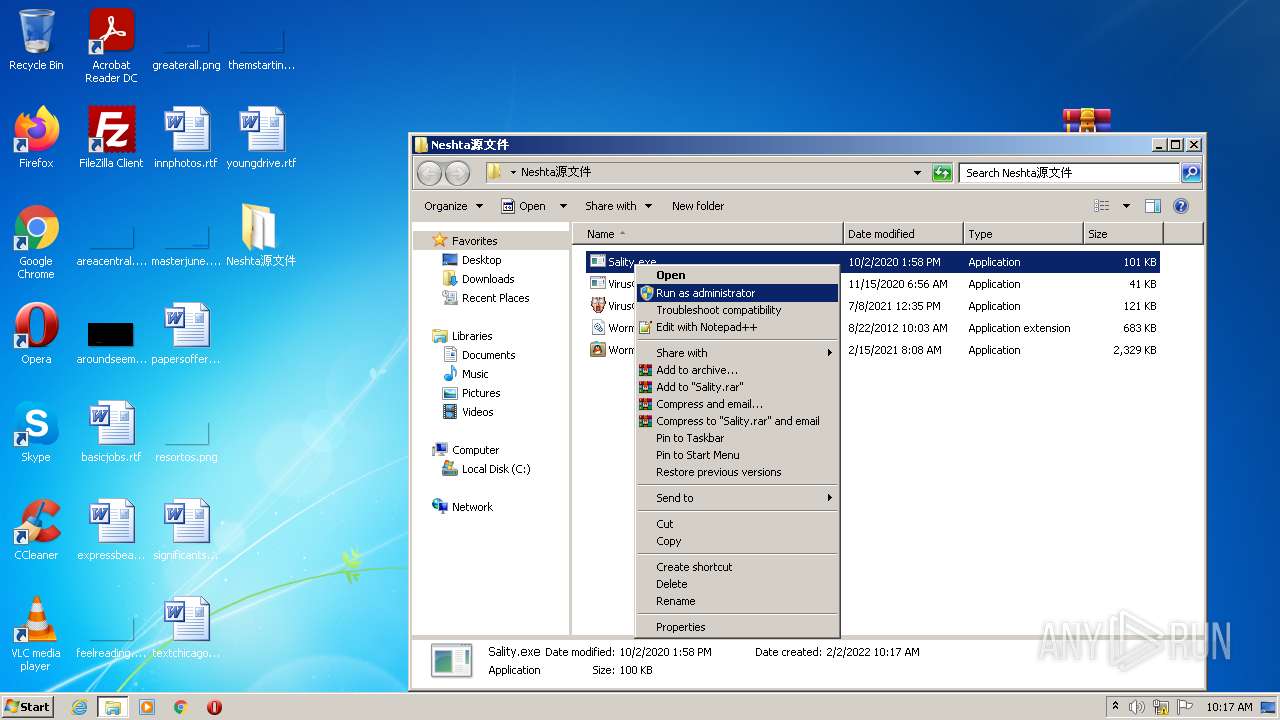1280x720 pixels.
Task: Click the taskbar clock showing 10:17 AM
Action: pos(1229,707)
